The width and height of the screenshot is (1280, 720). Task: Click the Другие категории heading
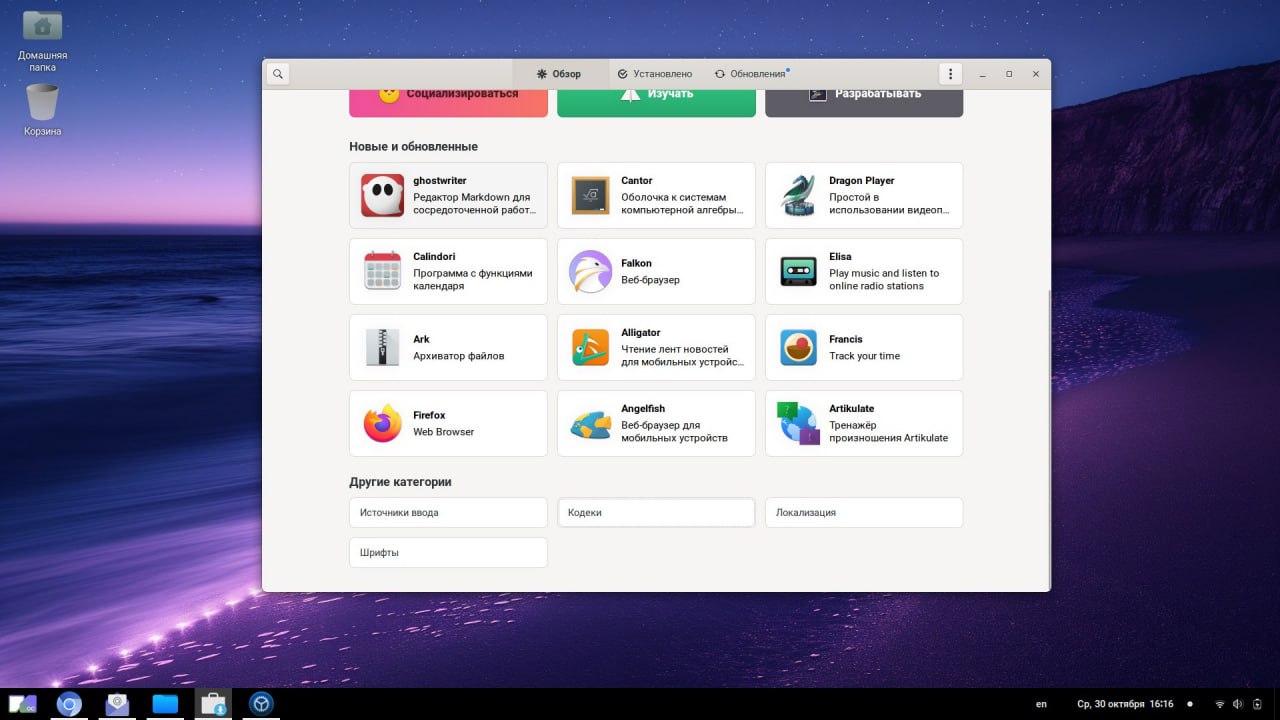401,482
